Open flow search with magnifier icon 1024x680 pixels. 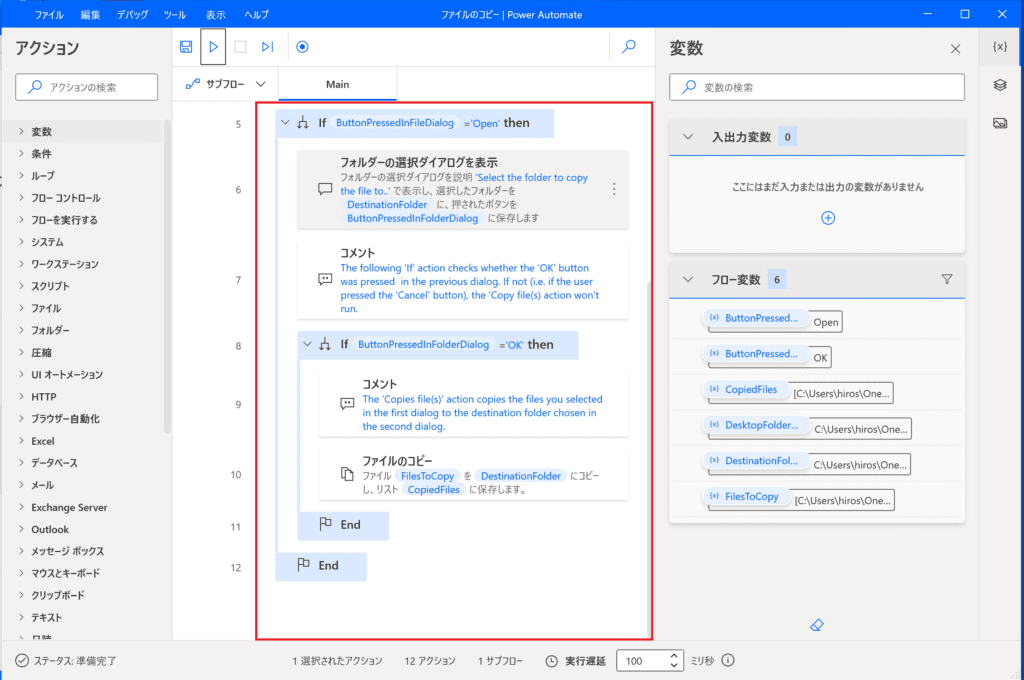[629, 47]
